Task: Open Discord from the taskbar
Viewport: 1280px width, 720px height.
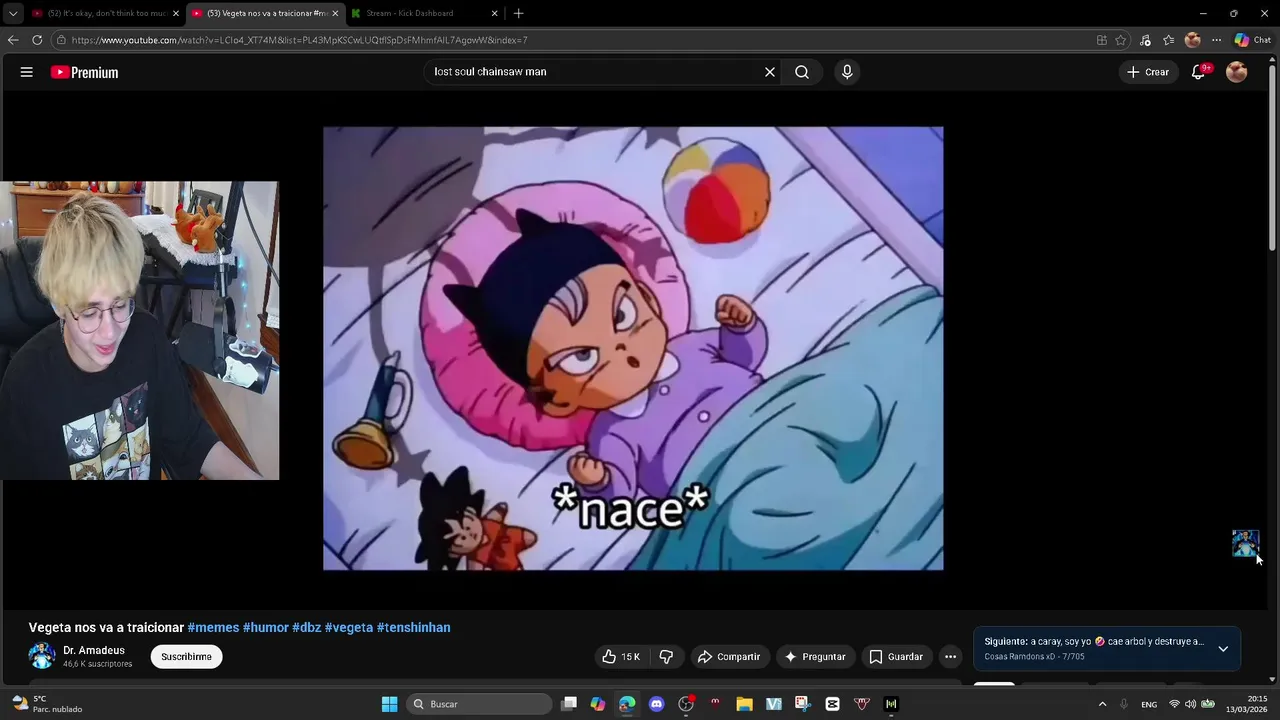Action: (x=656, y=704)
